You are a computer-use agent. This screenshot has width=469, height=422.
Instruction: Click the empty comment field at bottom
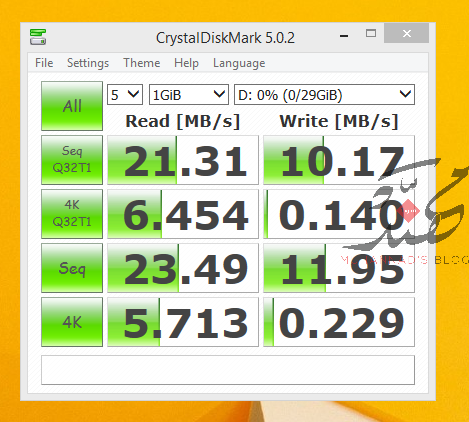[x=228, y=370]
